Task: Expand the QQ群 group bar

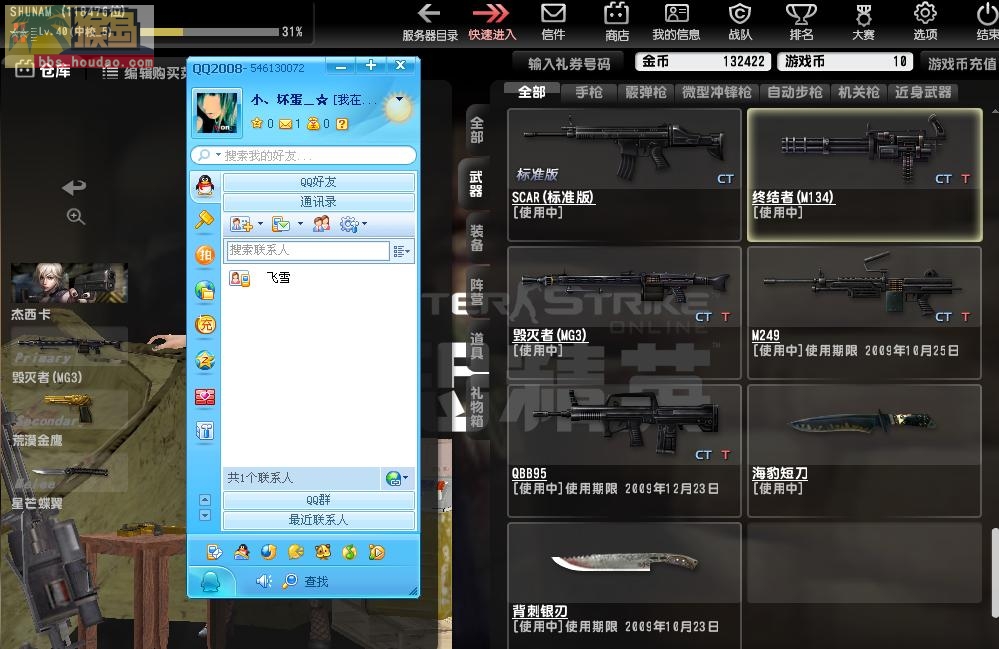Action: [319, 500]
